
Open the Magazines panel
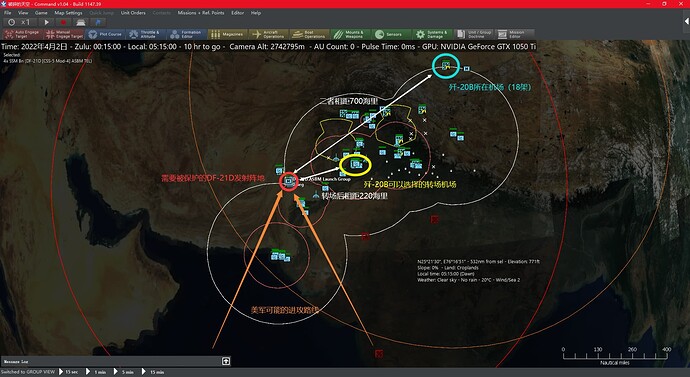pos(228,34)
